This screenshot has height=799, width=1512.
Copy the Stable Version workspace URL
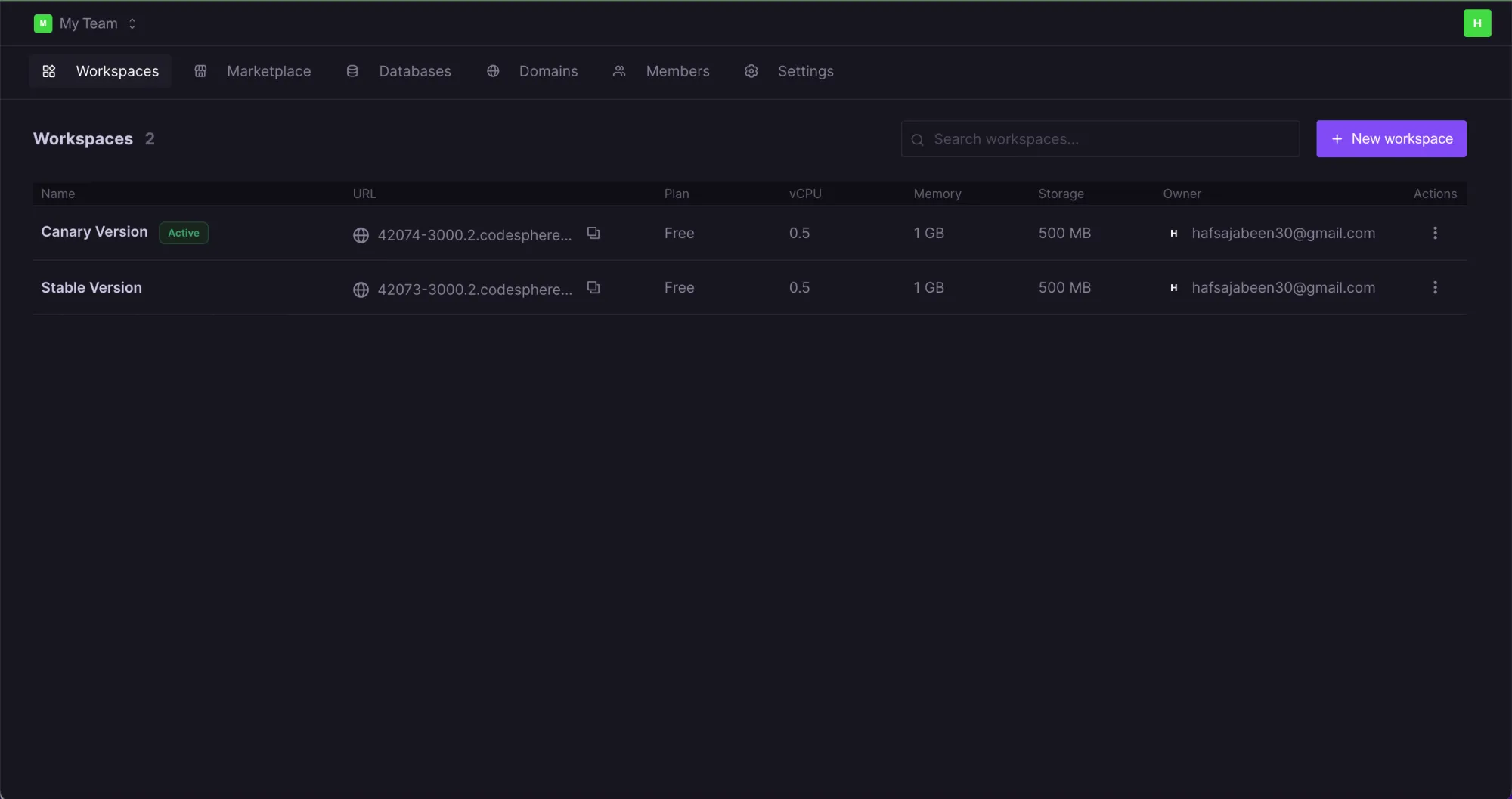pos(593,287)
